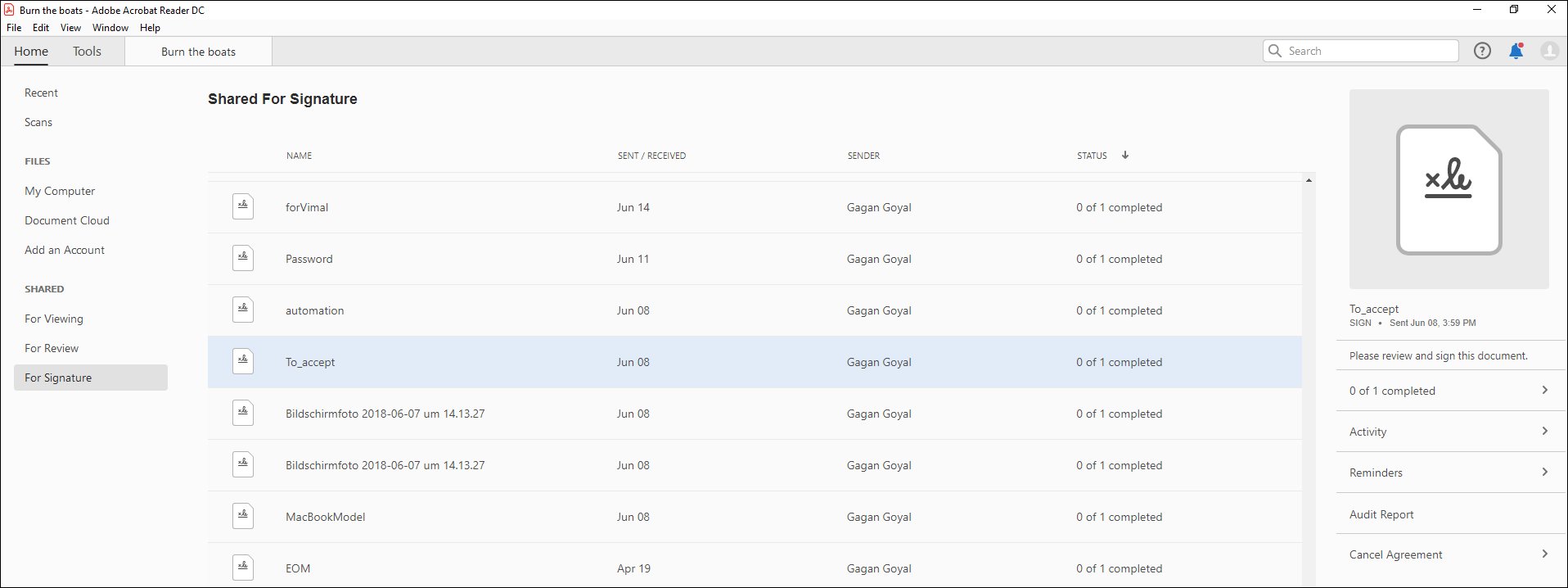1568x588 pixels.
Task: Click the document icon for MacBookModel
Action: (243, 516)
